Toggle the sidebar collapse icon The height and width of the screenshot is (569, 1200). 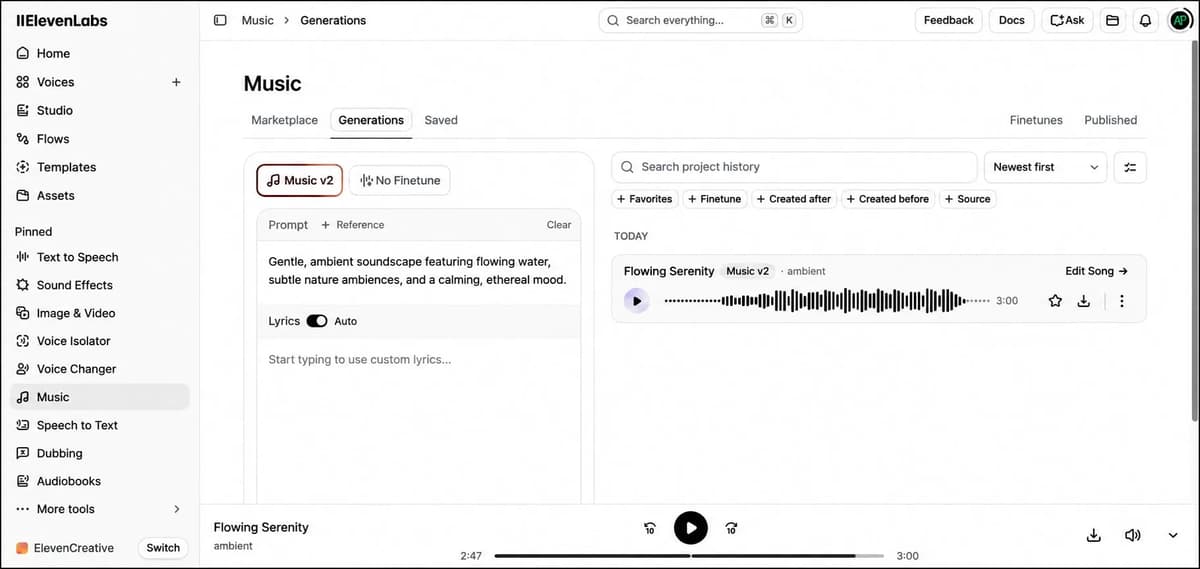(220, 20)
